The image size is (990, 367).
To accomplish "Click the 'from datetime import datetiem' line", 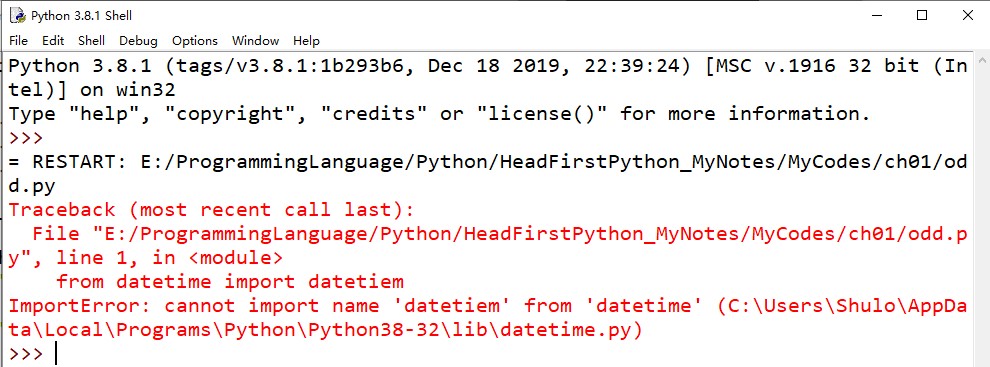I will (230, 282).
